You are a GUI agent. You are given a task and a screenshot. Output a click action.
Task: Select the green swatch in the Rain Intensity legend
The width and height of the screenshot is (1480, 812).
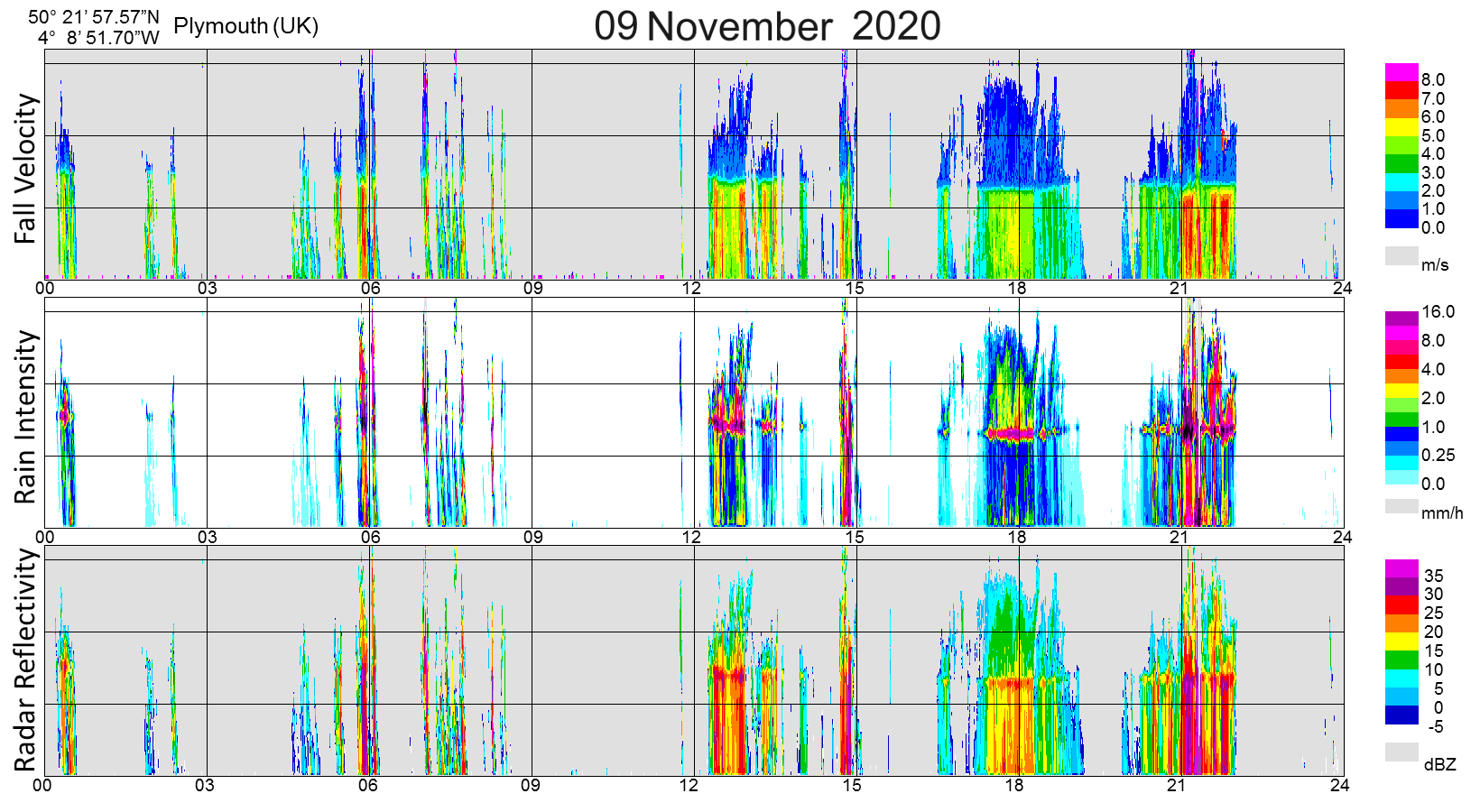coord(1401,420)
